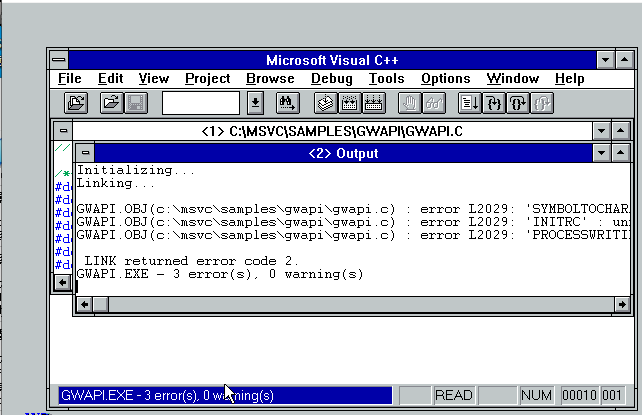Click the PROCESSWRITI error L2029 line
The image size is (642, 415).
[x=353, y=235]
